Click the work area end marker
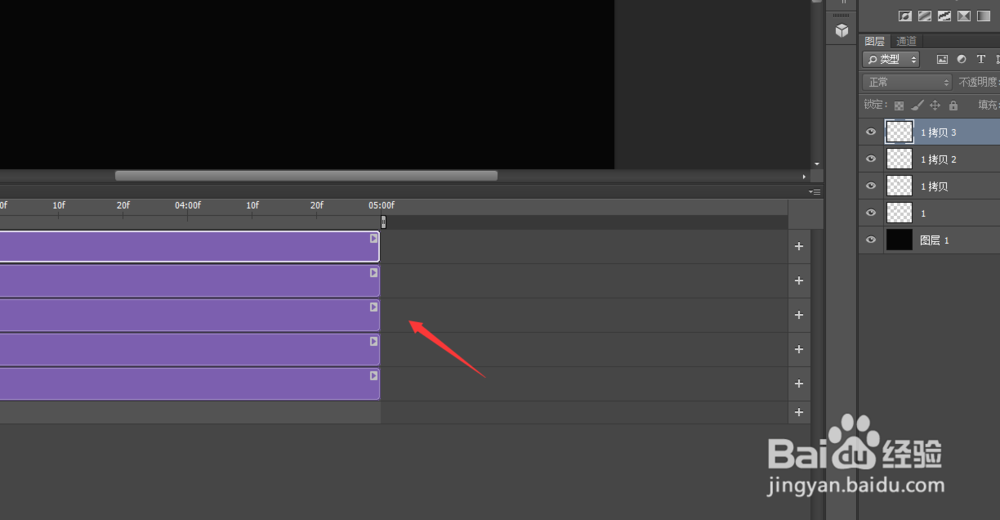The image size is (1000, 520). pos(383,221)
